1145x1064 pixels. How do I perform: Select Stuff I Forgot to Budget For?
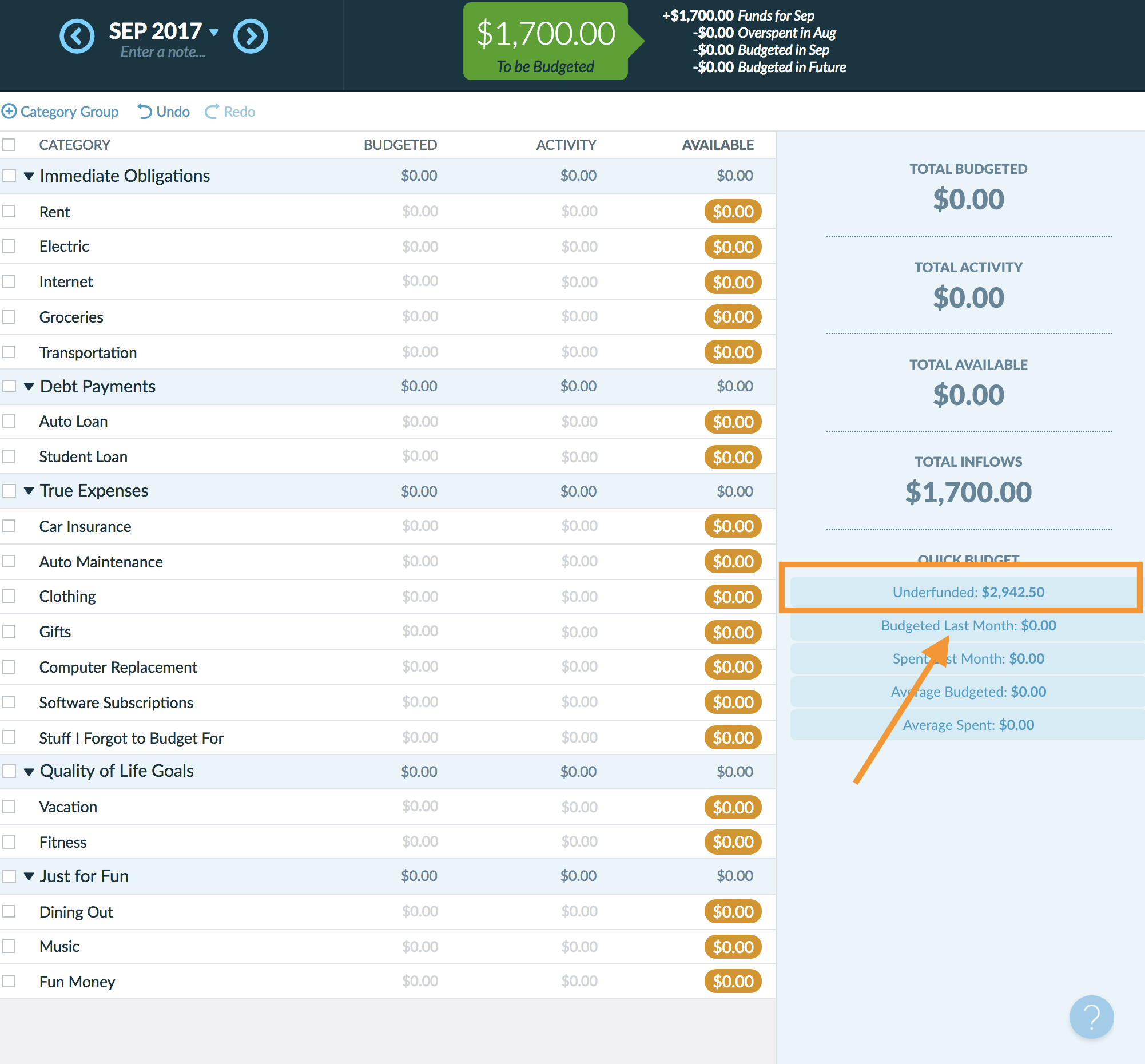click(388, 737)
